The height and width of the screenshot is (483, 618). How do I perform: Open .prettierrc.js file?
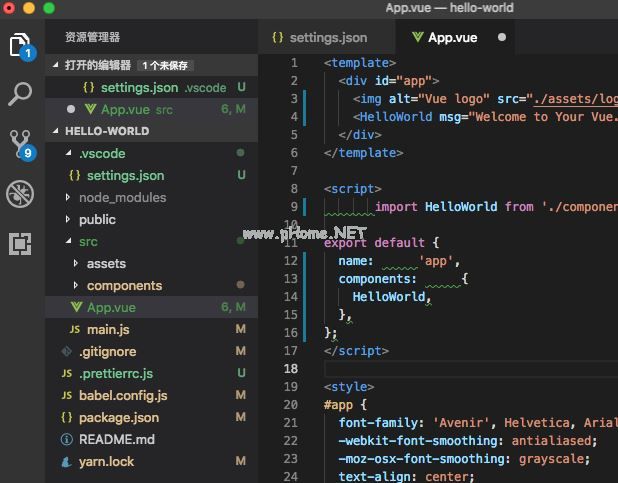(152, 373)
